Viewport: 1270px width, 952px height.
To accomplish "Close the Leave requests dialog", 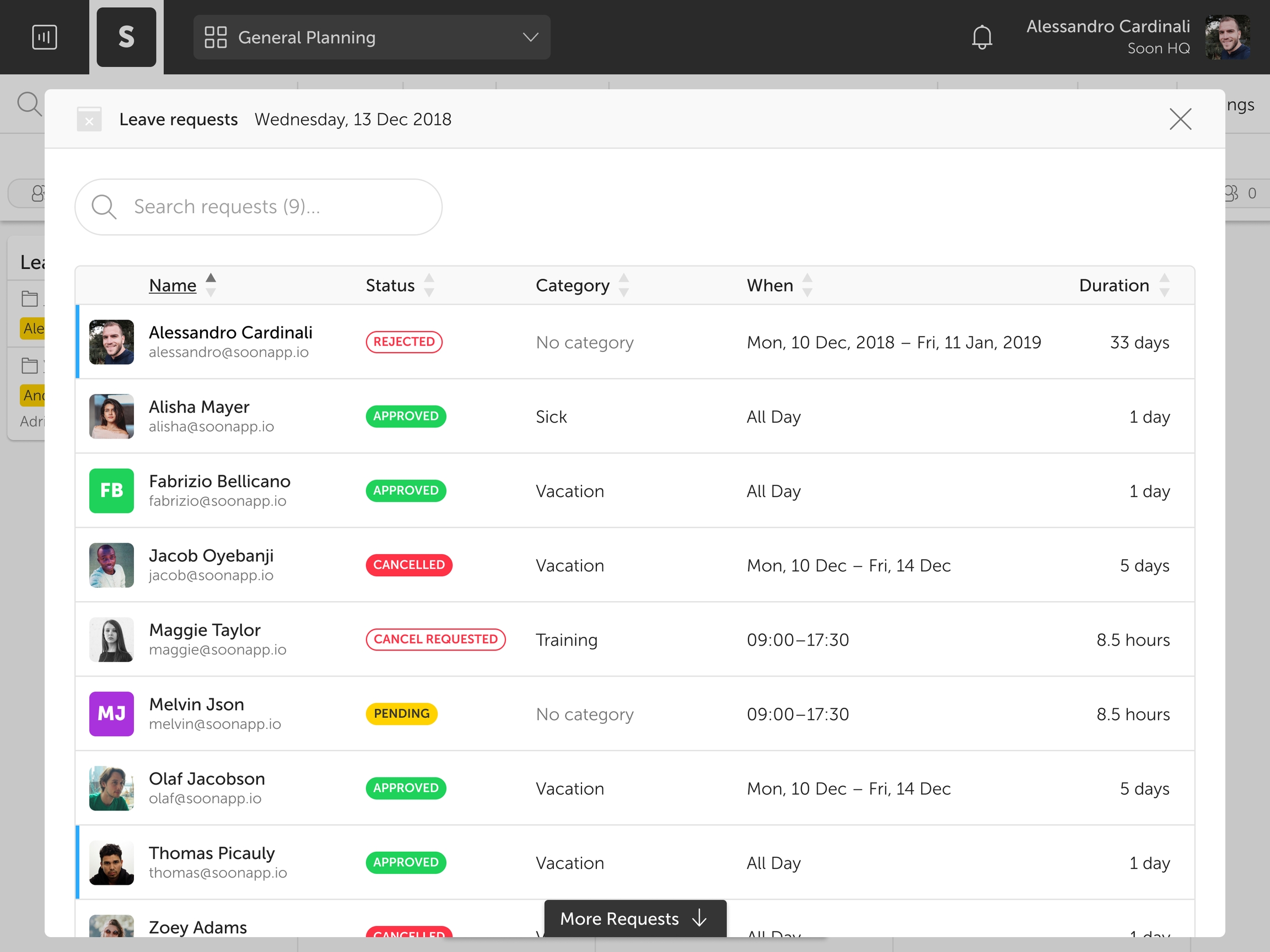I will [1181, 120].
